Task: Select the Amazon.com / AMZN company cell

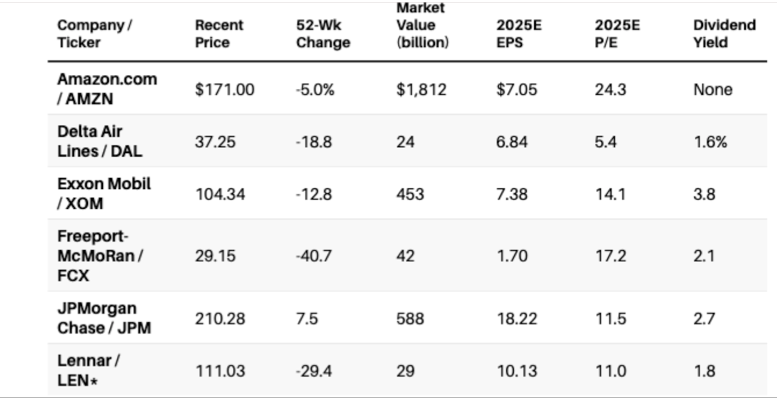Action: coord(107,89)
